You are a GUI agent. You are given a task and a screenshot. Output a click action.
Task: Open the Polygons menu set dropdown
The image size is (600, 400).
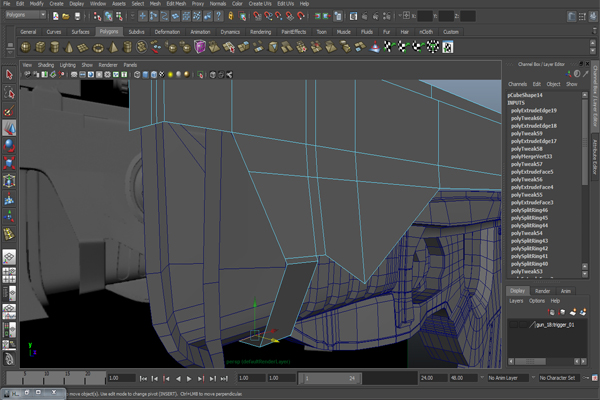click(x=26, y=15)
